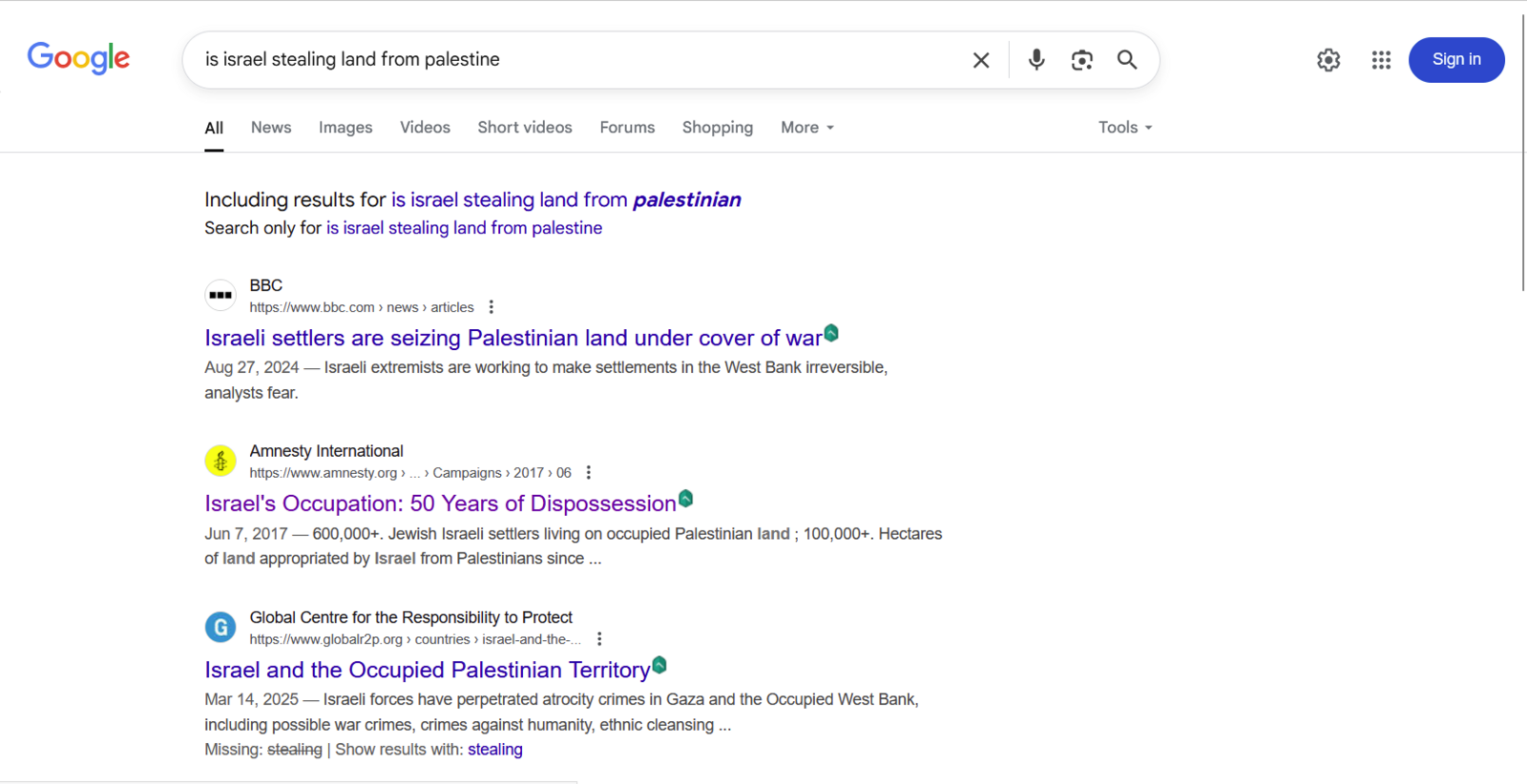Expand the More dropdown

pos(807,128)
